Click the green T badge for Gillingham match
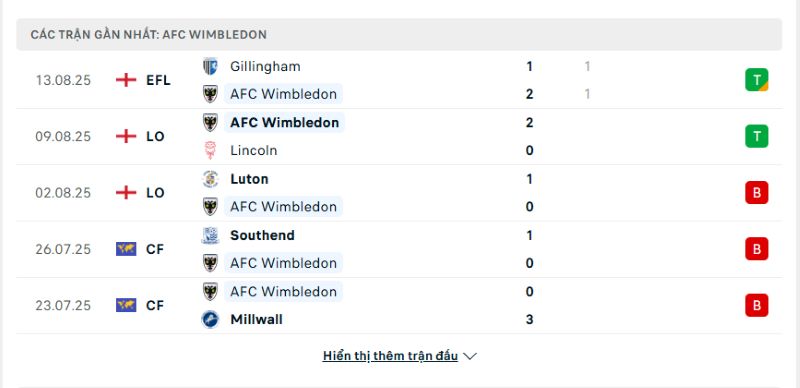Viewport: 800px width, 388px height. tap(756, 80)
